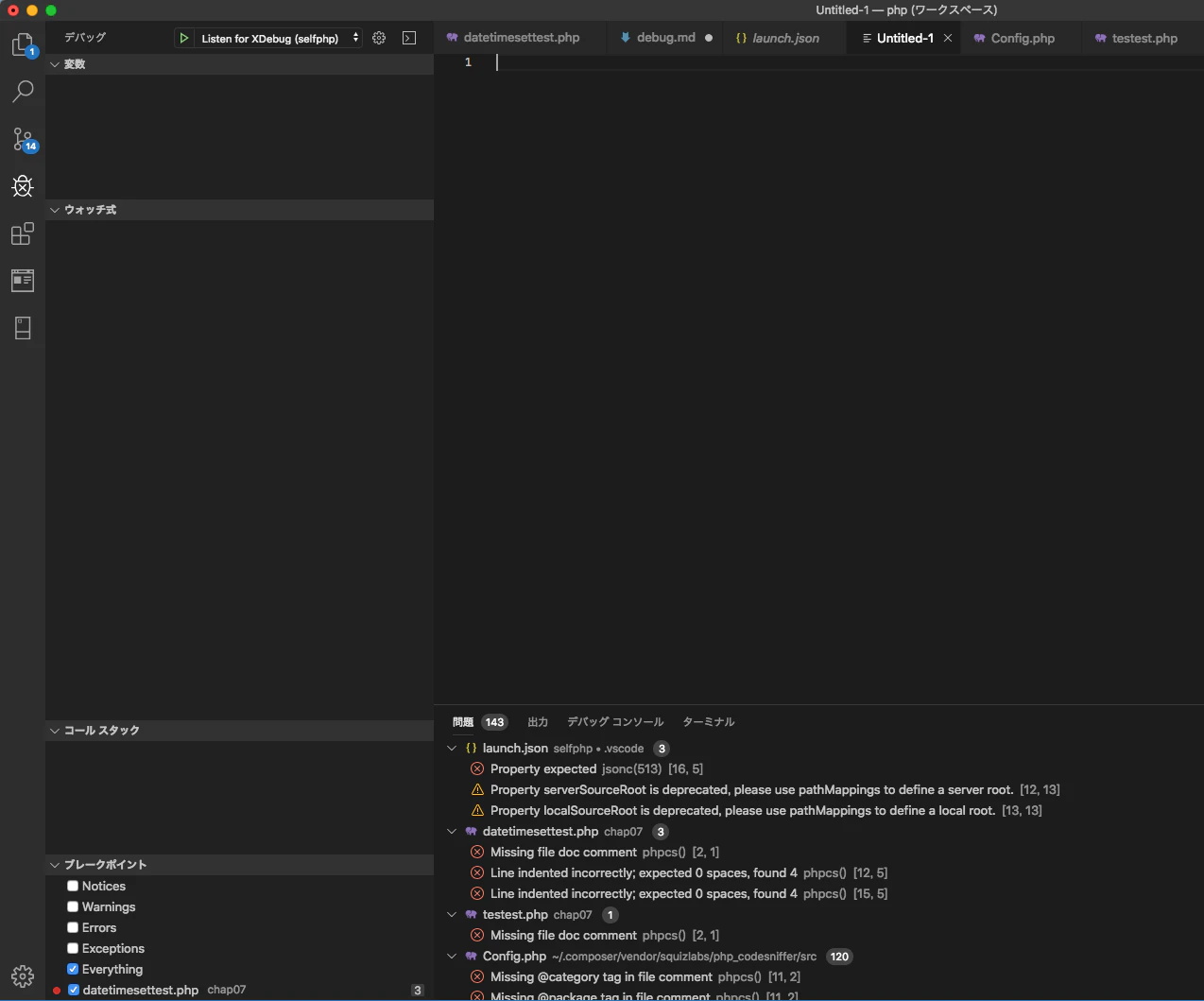The image size is (1204, 1001).
Task: Open the Search magnifier in activity bar
Action: coord(23,92)
